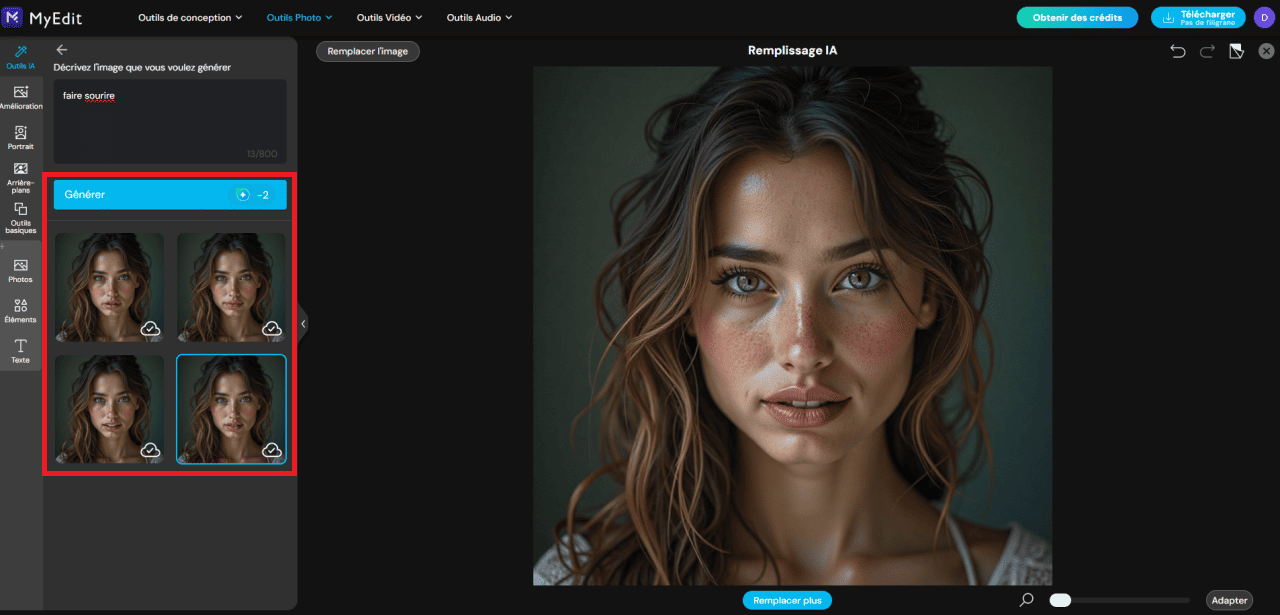This screenshot has width=1280, height=615.
Task: Click the back arrow in panel
Action: coord(62,49)
